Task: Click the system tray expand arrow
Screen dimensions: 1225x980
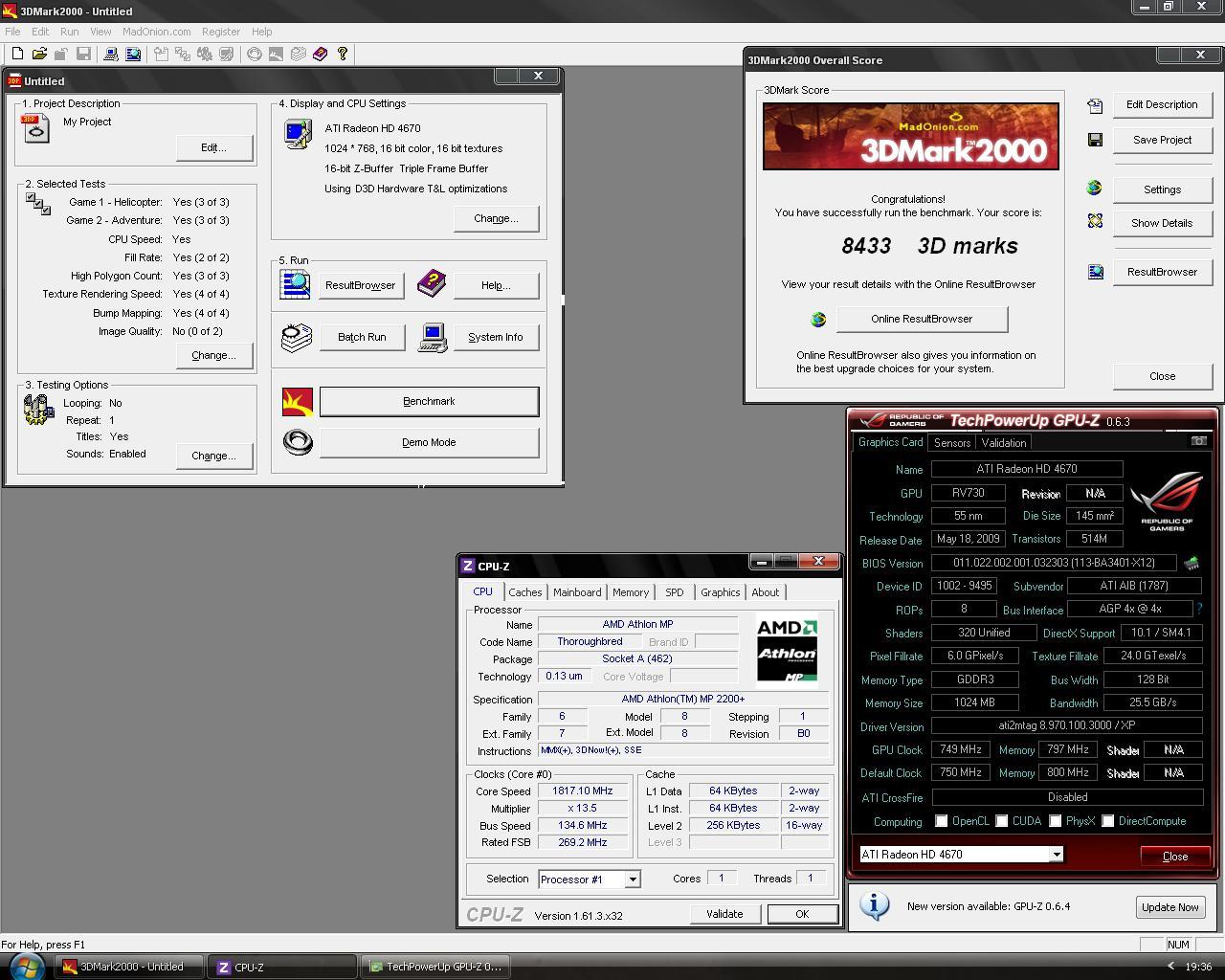Action: coord(1169,967)
